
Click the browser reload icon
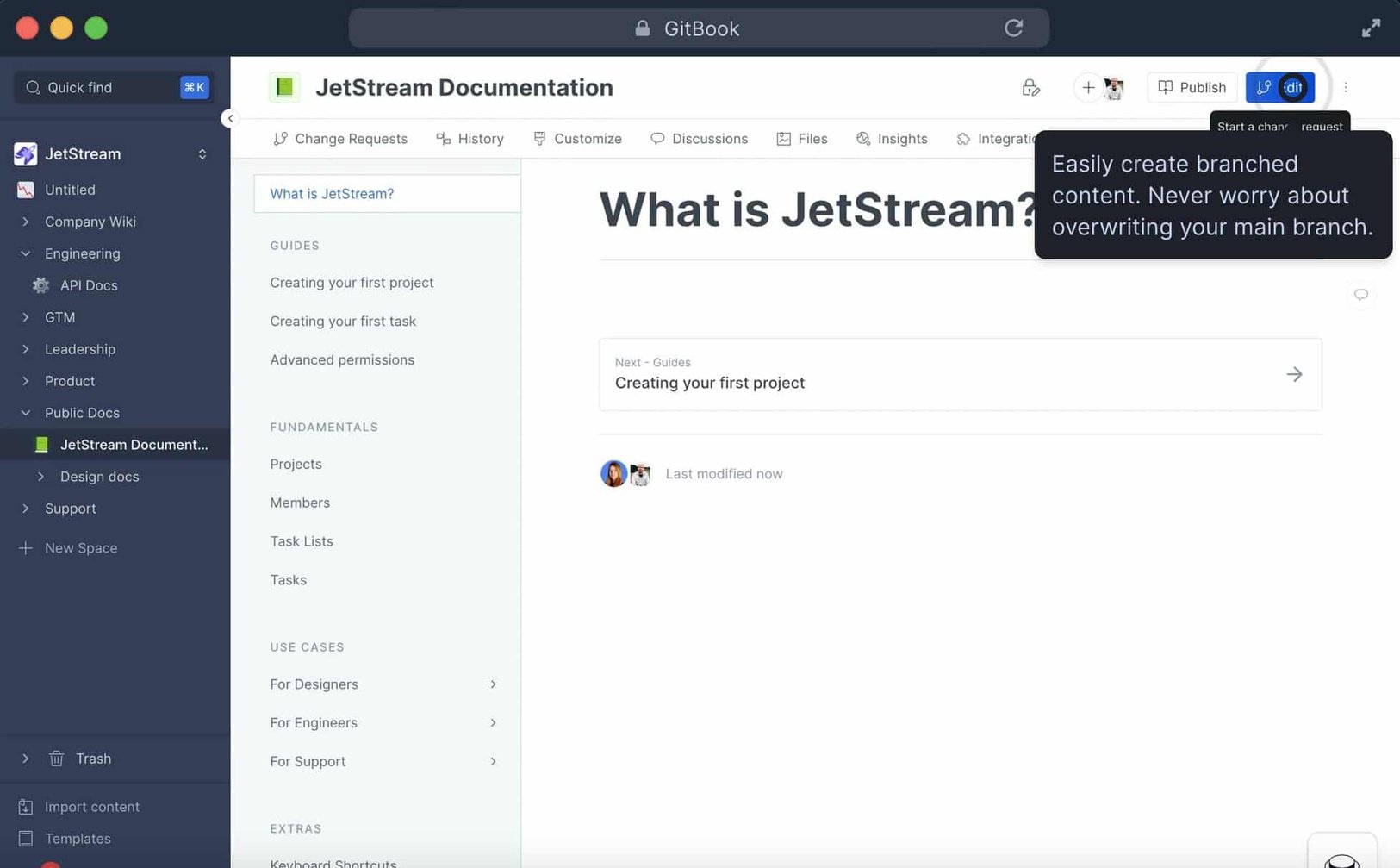click(x=1013, y=28)
